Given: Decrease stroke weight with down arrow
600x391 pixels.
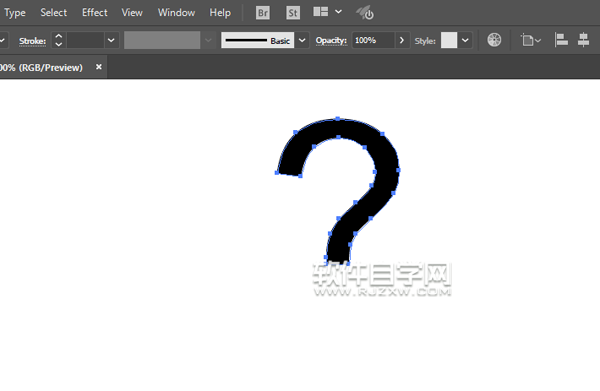Looking at the screenshot, I should click(59, 44).
